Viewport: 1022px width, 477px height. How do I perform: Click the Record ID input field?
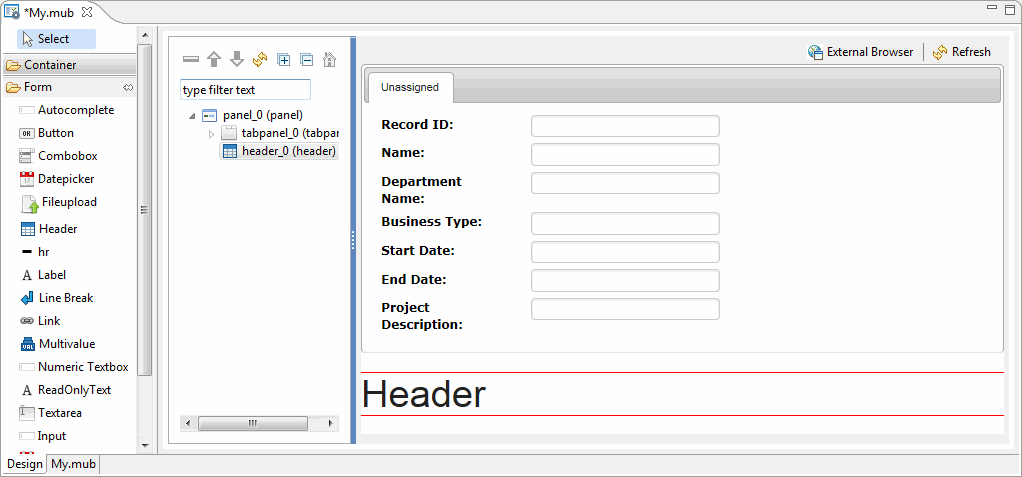coord(625,126)
